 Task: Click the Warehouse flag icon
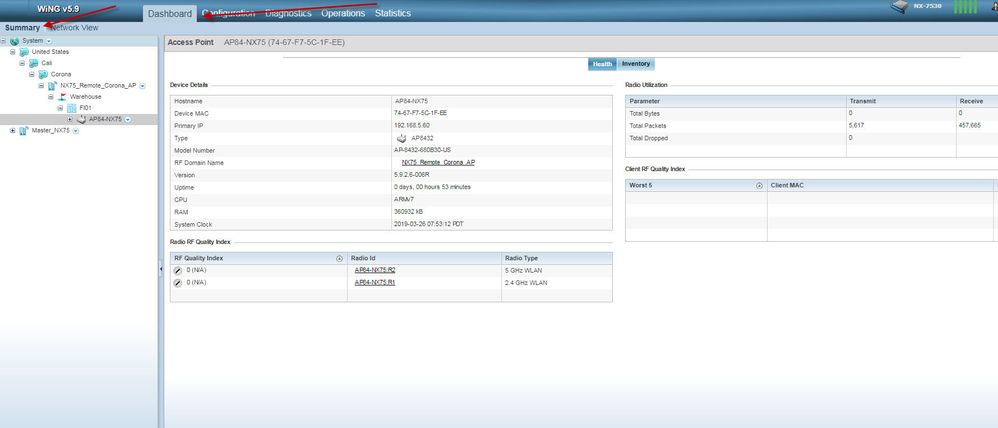pos(61,97)
